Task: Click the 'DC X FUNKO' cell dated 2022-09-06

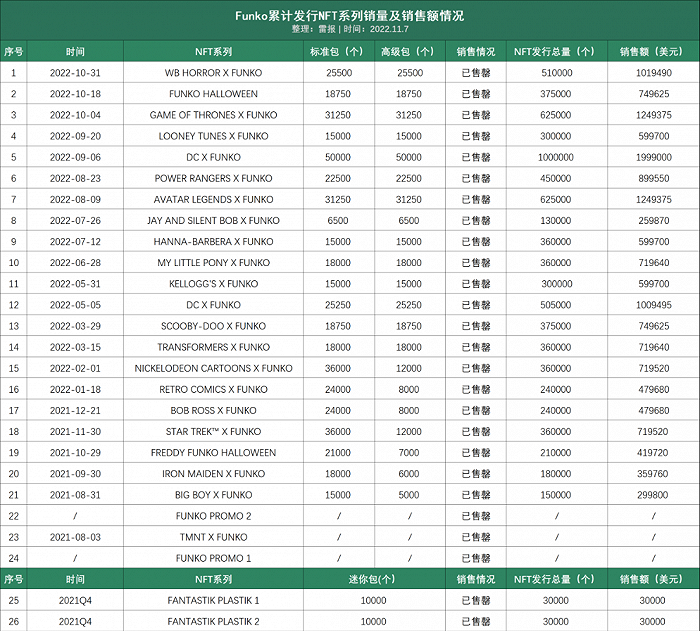Action: 213,157
